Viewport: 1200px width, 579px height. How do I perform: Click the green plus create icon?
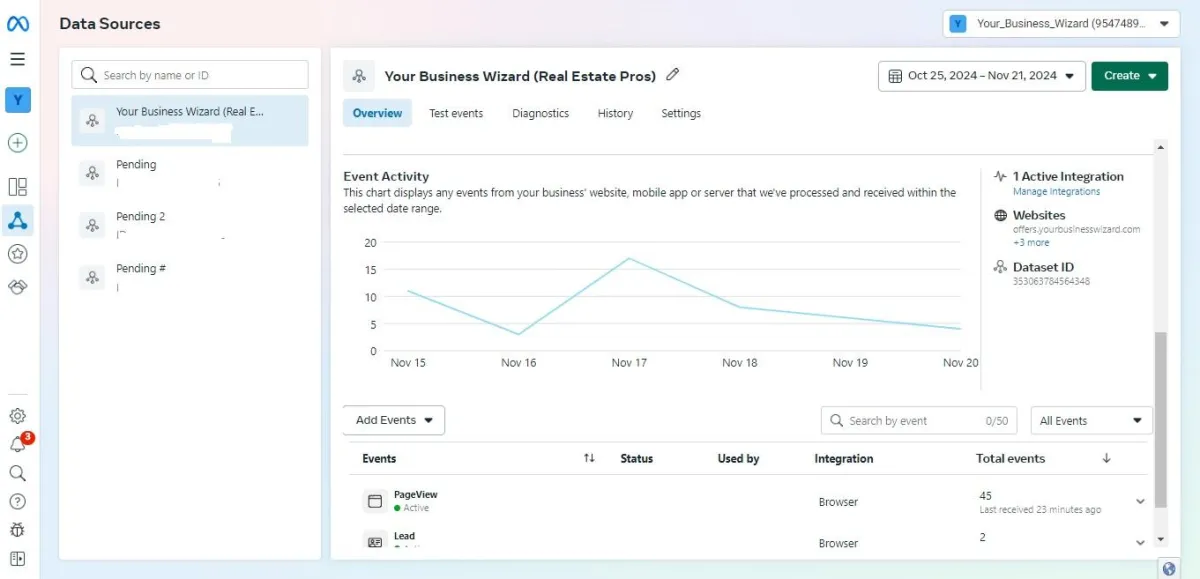coord(18,143)
